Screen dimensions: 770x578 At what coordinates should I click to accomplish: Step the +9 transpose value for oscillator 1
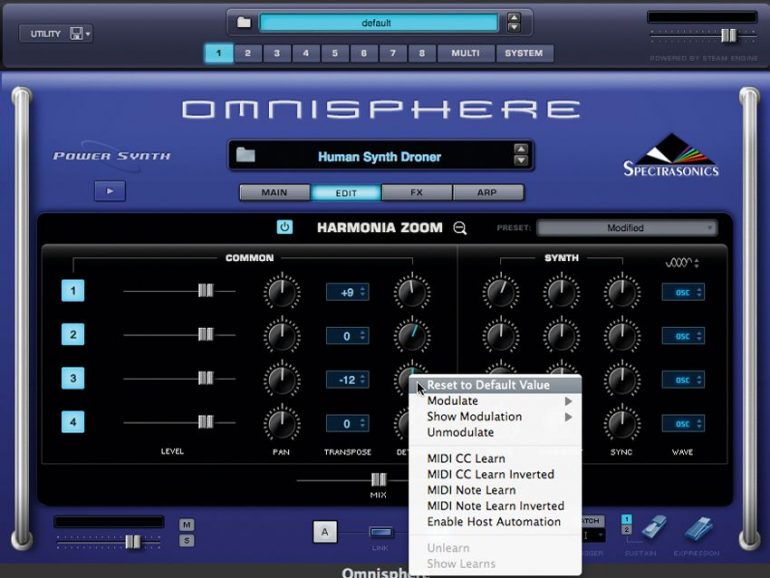(x=362, y=292)
